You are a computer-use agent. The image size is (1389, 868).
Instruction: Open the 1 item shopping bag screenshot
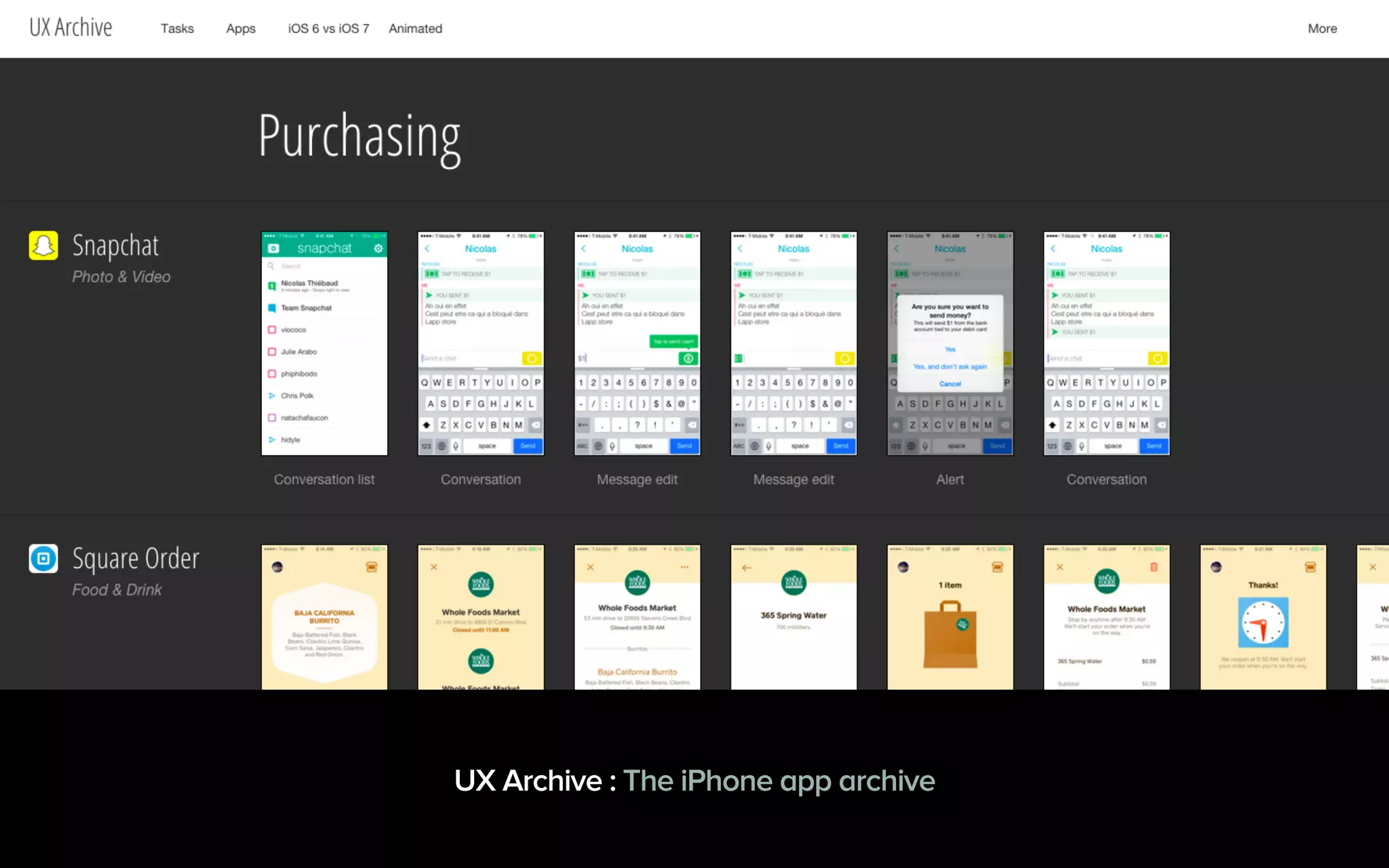coord(950,617)
